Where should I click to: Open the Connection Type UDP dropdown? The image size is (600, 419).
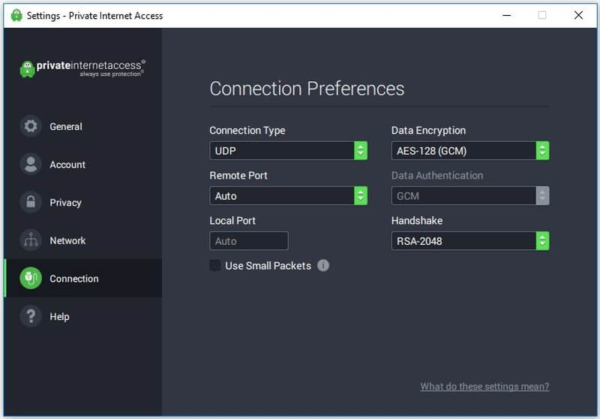pyautogui.click(x=289, y=150)
